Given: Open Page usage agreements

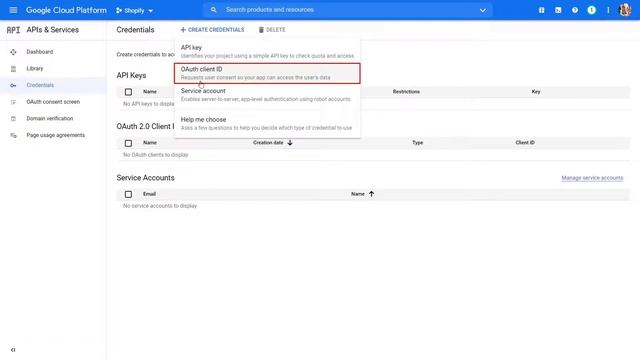Looking at the screenshot, I should (x=56, y=135).
